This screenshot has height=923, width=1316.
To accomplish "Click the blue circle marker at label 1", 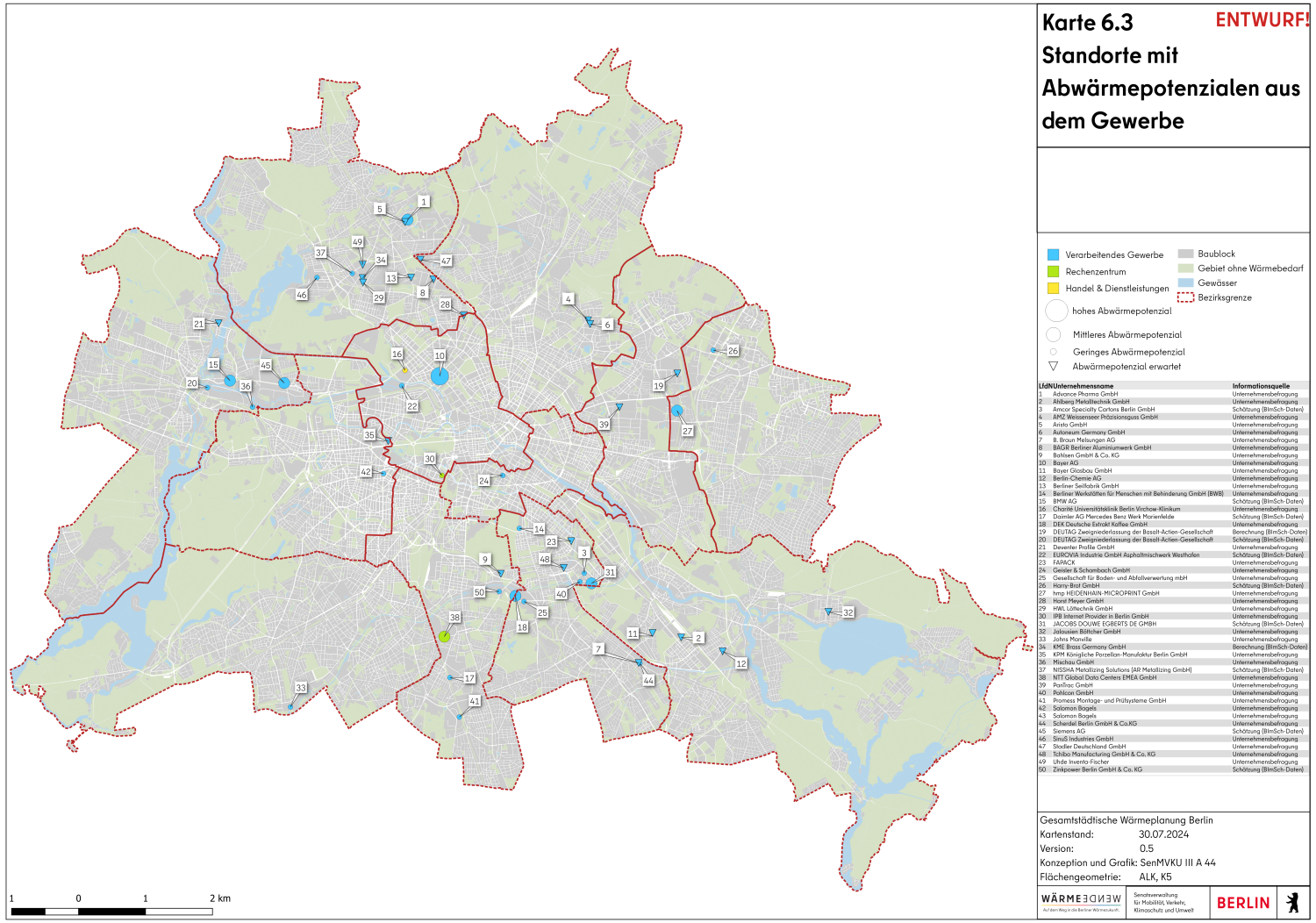I will (407, 219).
